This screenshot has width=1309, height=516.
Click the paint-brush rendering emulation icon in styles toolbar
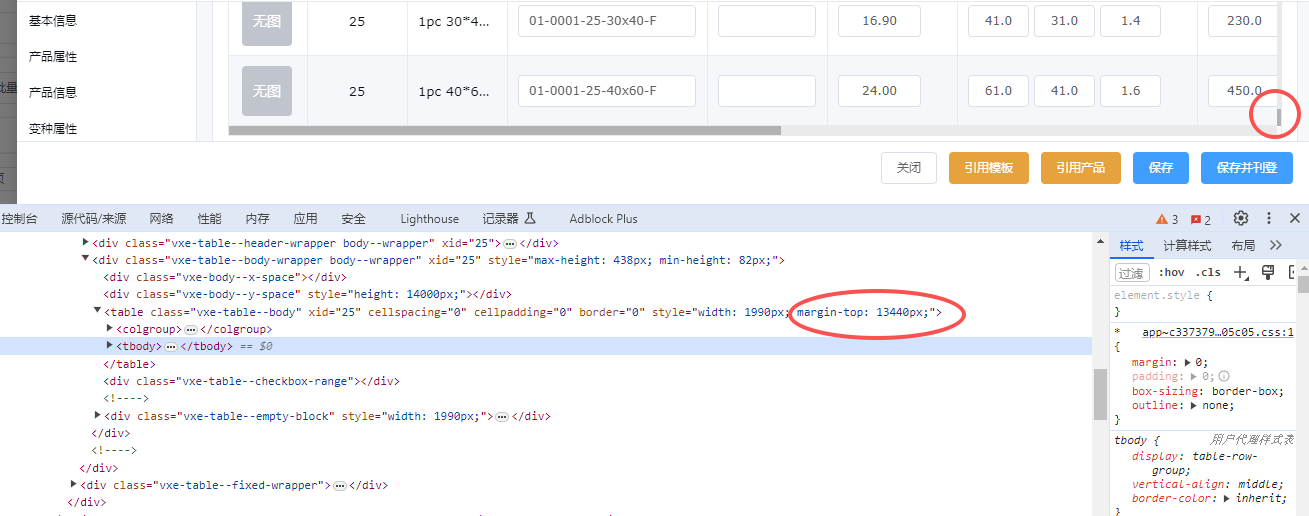pyautogui.click(x=1268, y=272)
